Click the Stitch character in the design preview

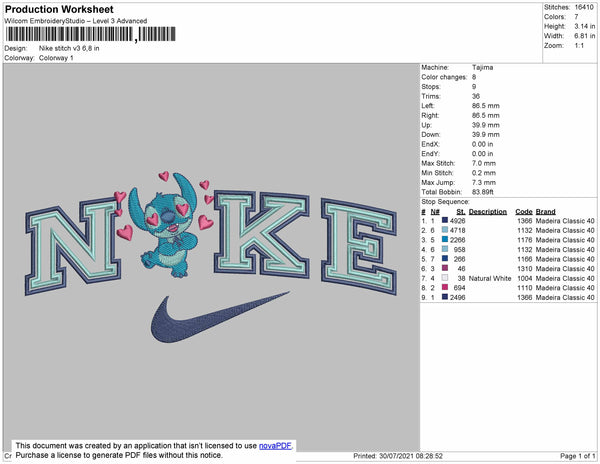(x=165, y=226)
